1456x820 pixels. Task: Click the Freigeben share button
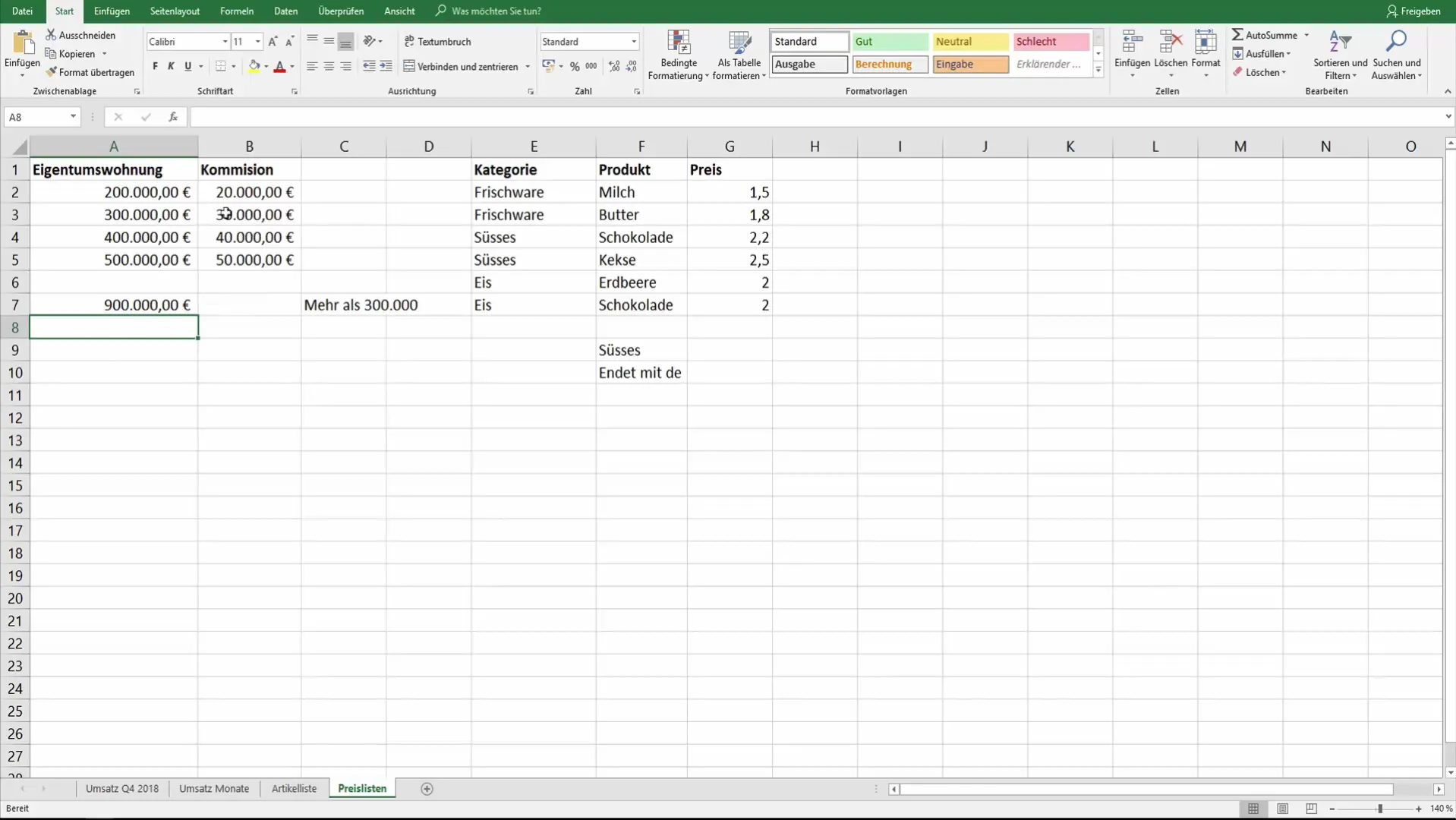coord(1413,11)
